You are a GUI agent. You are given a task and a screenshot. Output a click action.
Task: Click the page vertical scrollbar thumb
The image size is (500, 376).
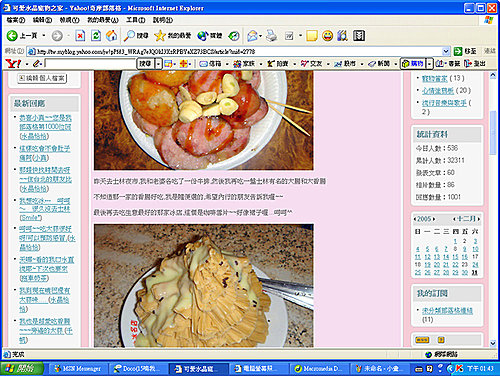pos(493,133)
